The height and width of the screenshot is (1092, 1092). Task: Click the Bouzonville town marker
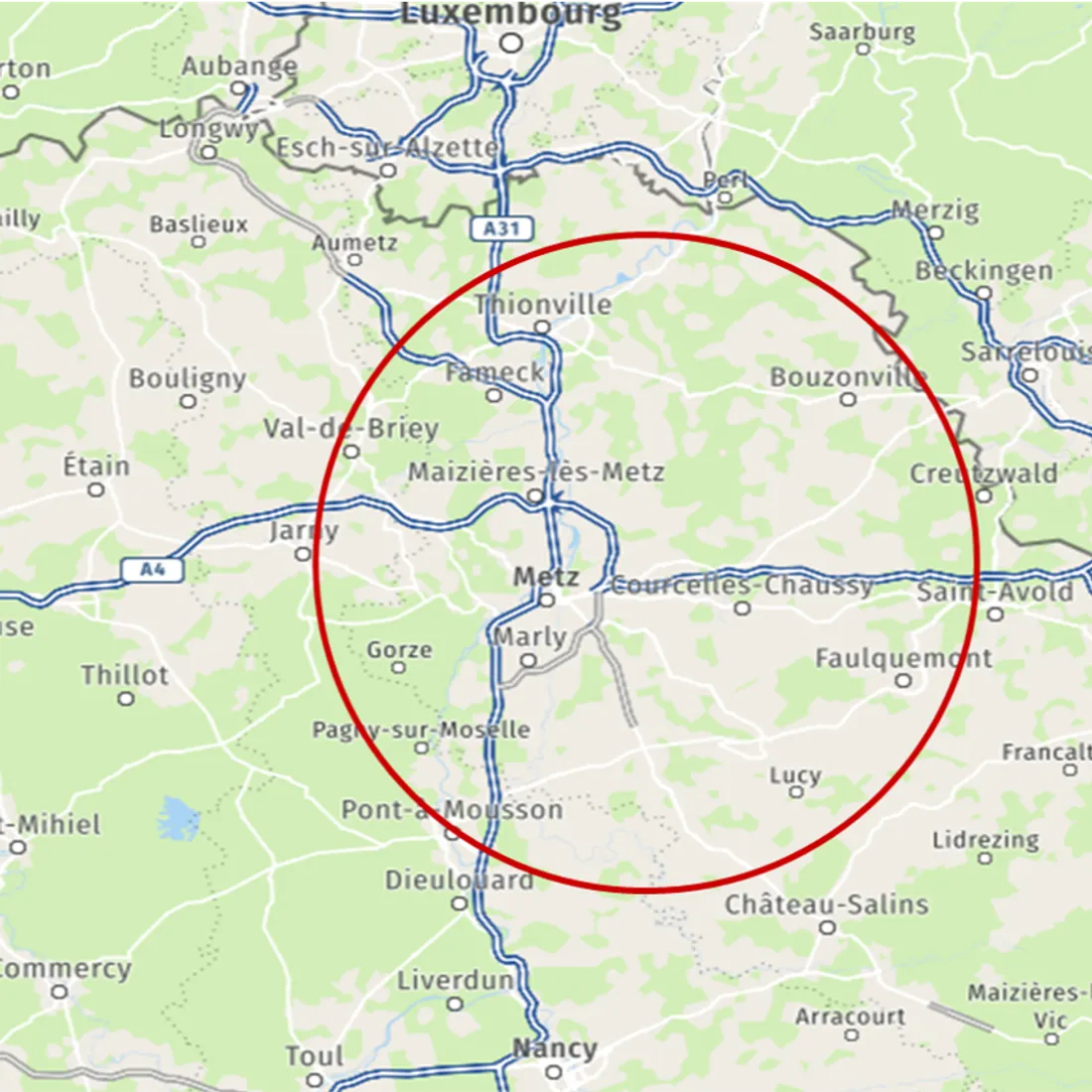[848, 399]
